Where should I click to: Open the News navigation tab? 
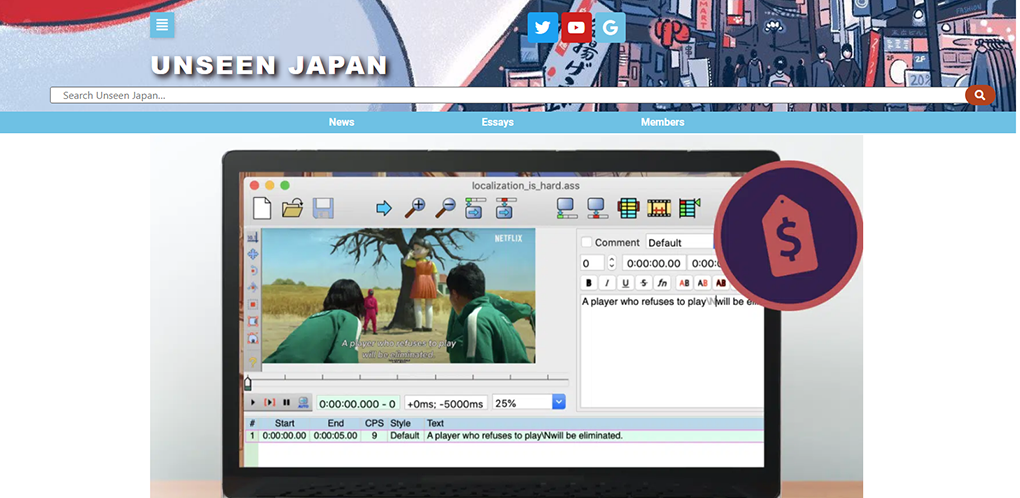pos(342,122)
